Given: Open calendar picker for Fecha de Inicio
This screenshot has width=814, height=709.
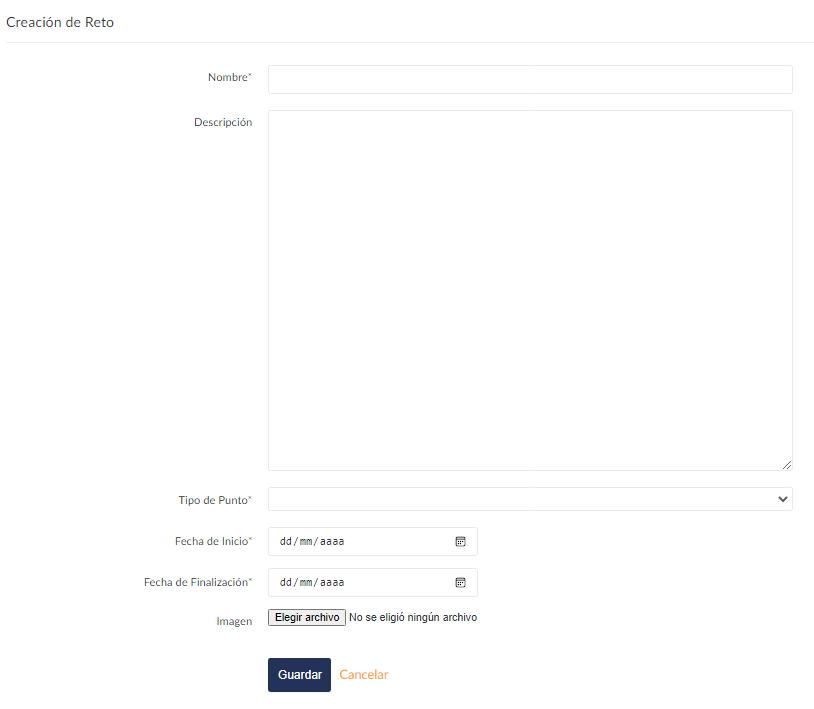Looking at the screenshot, I should (x=460, y=541).
